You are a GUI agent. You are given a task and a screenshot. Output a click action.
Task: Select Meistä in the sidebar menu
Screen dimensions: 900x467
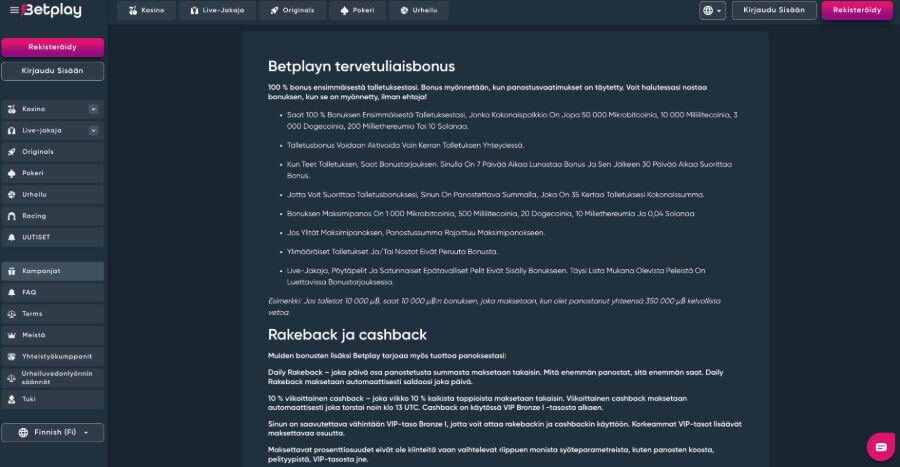53,335
